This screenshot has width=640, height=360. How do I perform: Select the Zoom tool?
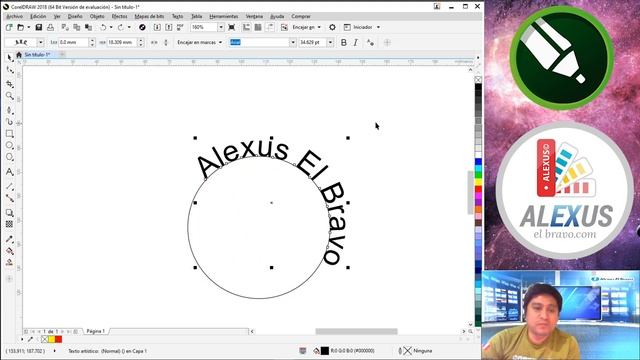pos(10,96)
